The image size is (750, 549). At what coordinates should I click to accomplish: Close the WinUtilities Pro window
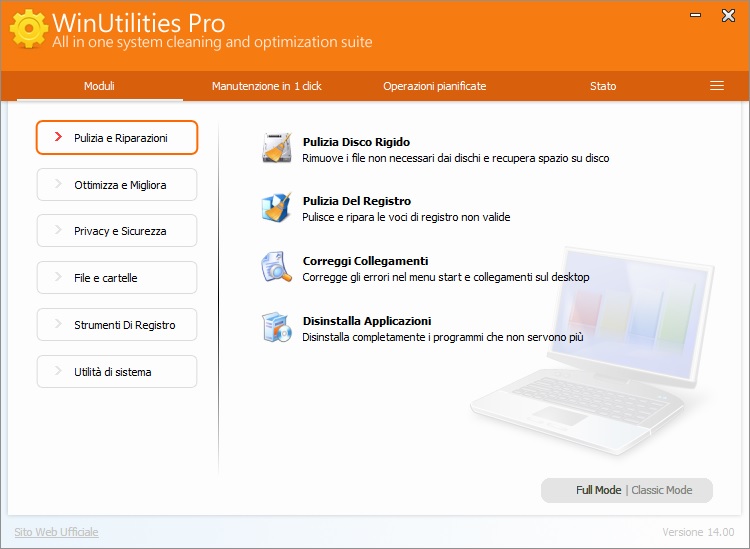pyautogui.click(x=728, y=16)
